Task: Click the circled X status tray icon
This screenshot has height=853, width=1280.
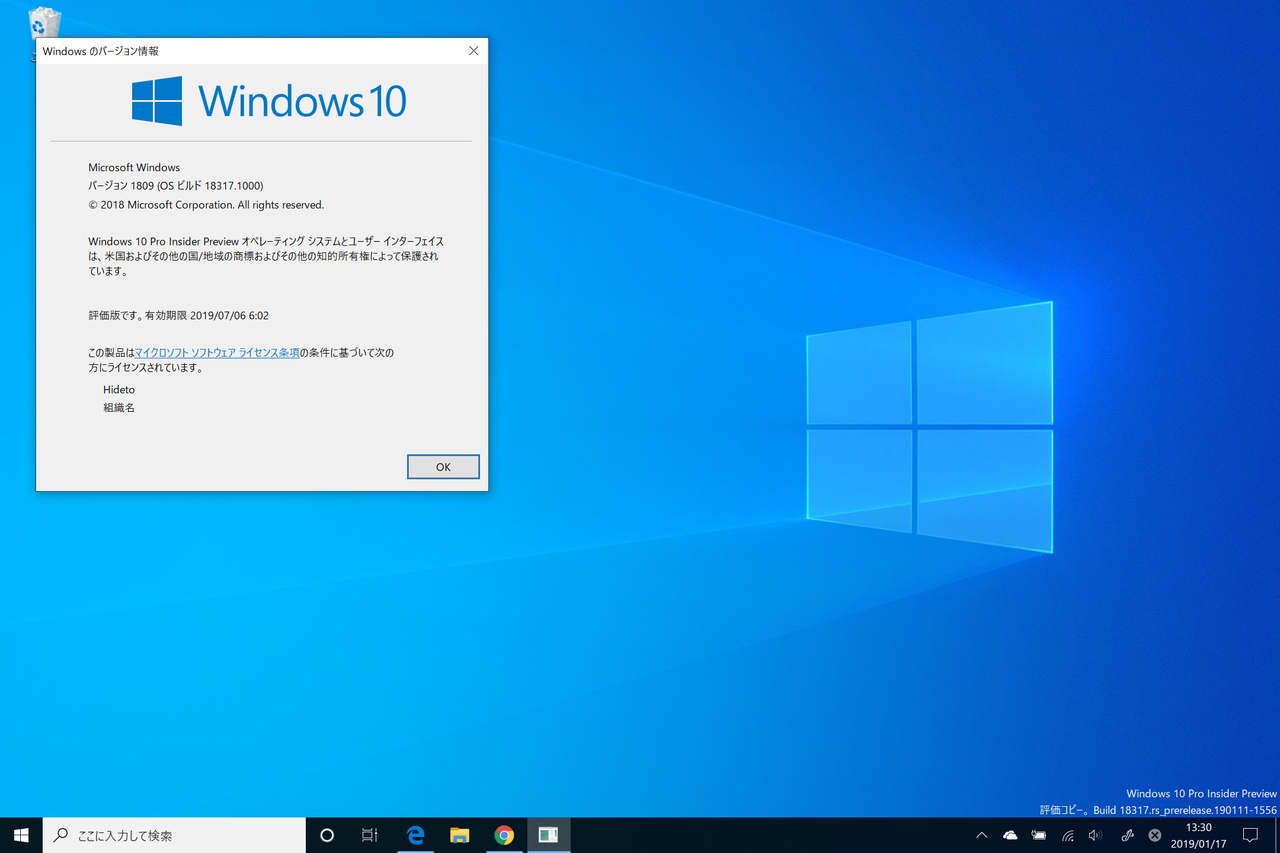Action: 1151,835
